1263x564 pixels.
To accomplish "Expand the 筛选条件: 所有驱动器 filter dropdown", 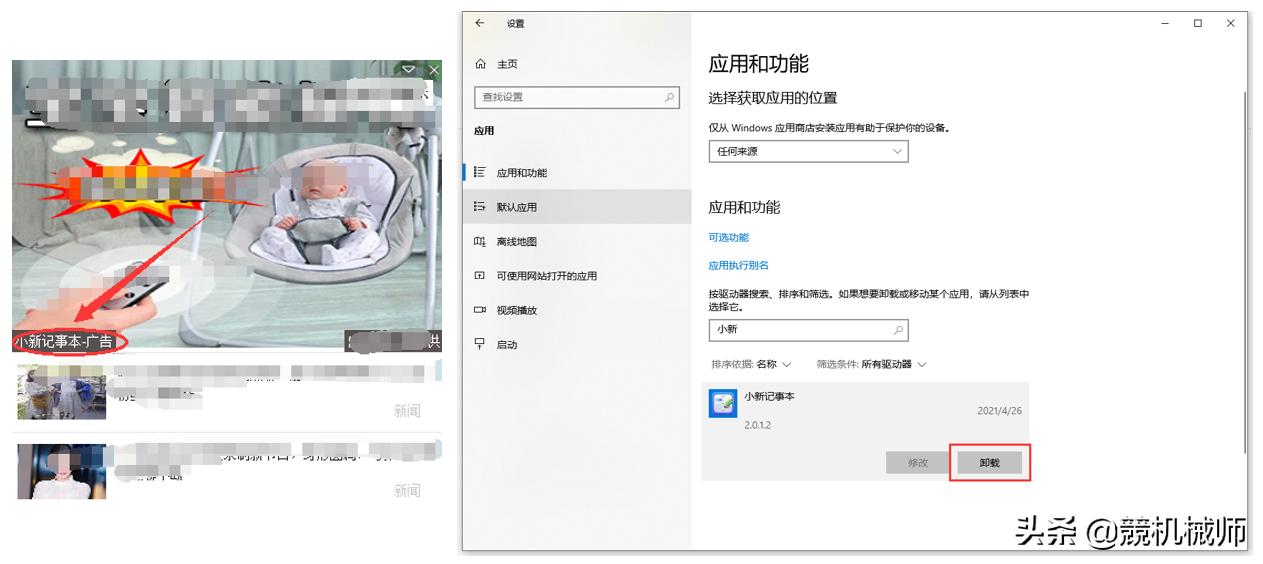I will (x=871, y=364).
